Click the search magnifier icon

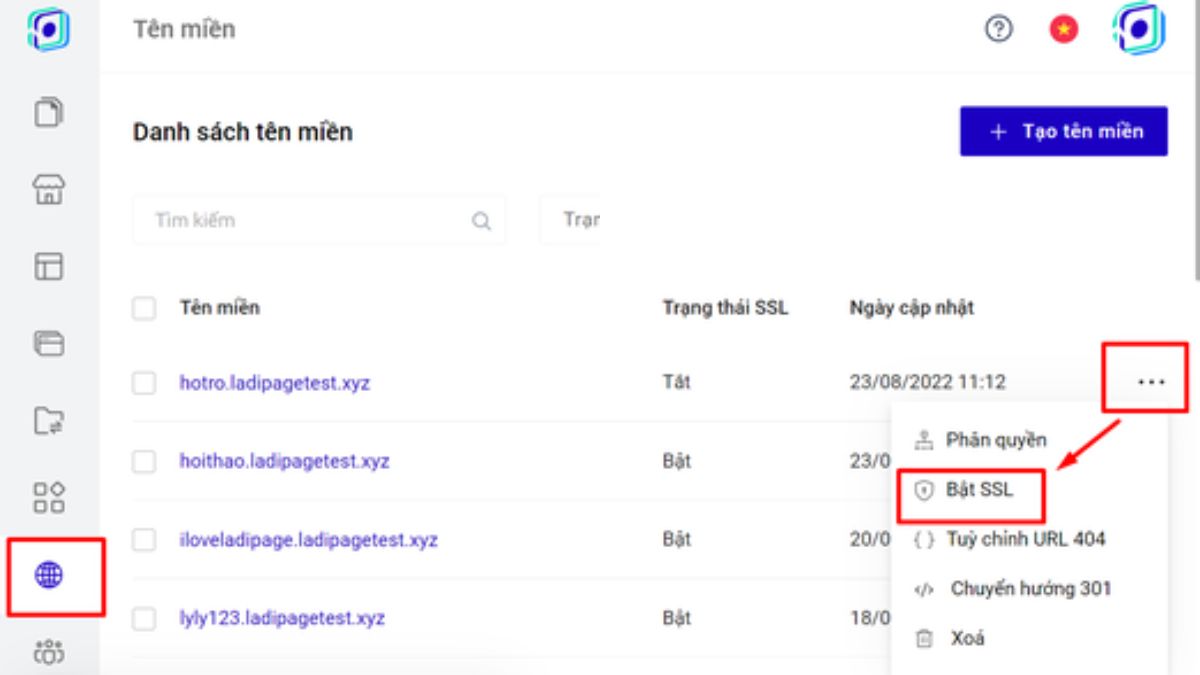(x=481, y=221)
